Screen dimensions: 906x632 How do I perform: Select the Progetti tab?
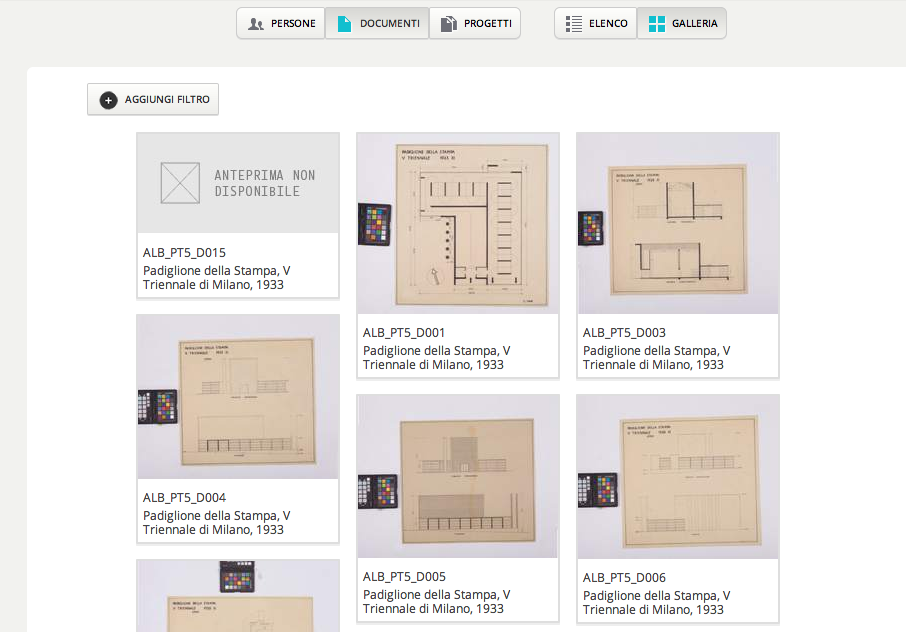(475, 23)
